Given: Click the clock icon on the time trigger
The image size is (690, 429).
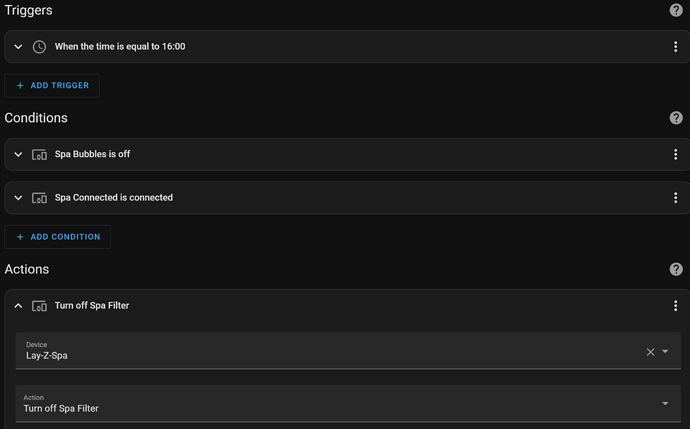Looking at the screenshot, I should click(39, 47).
